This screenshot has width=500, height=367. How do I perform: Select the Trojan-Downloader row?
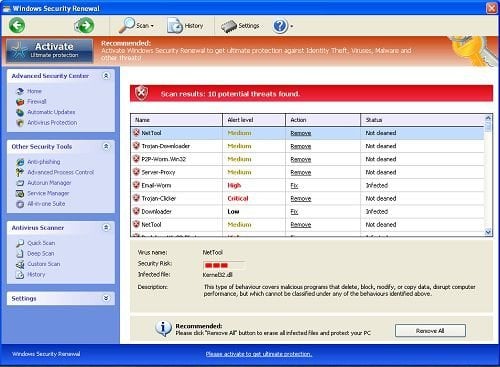307,146
